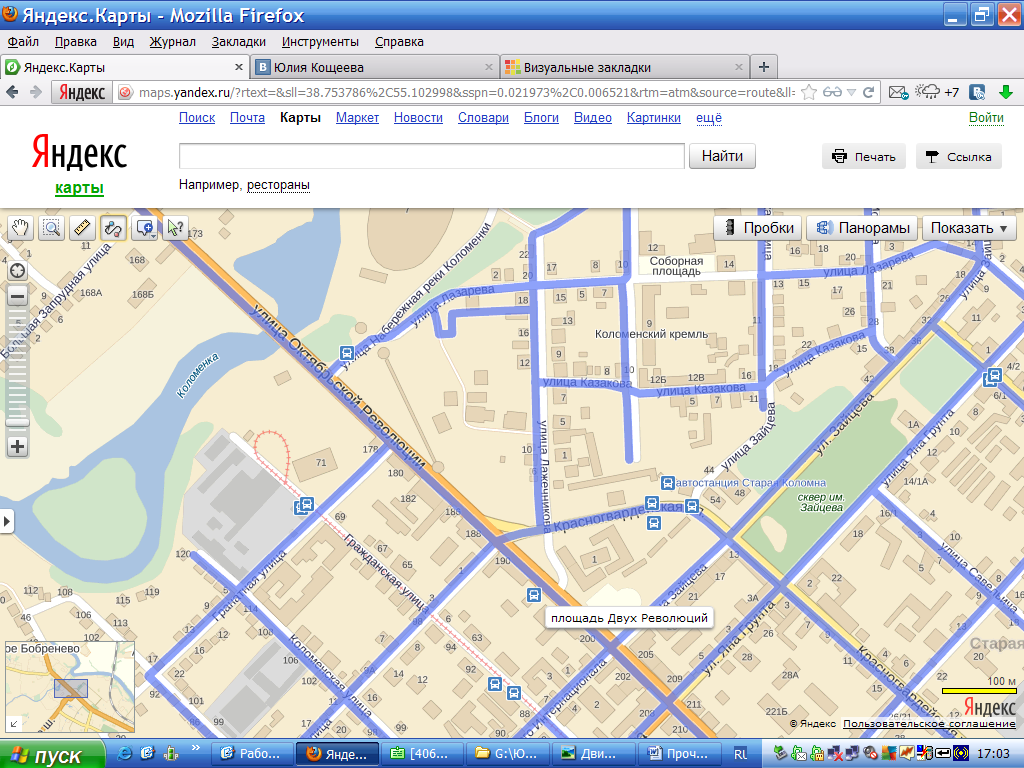Image resolution: width=1024 pixels, height=768 pixels.
Task: Open the Словари service link
Action: [x=483, y=118]
